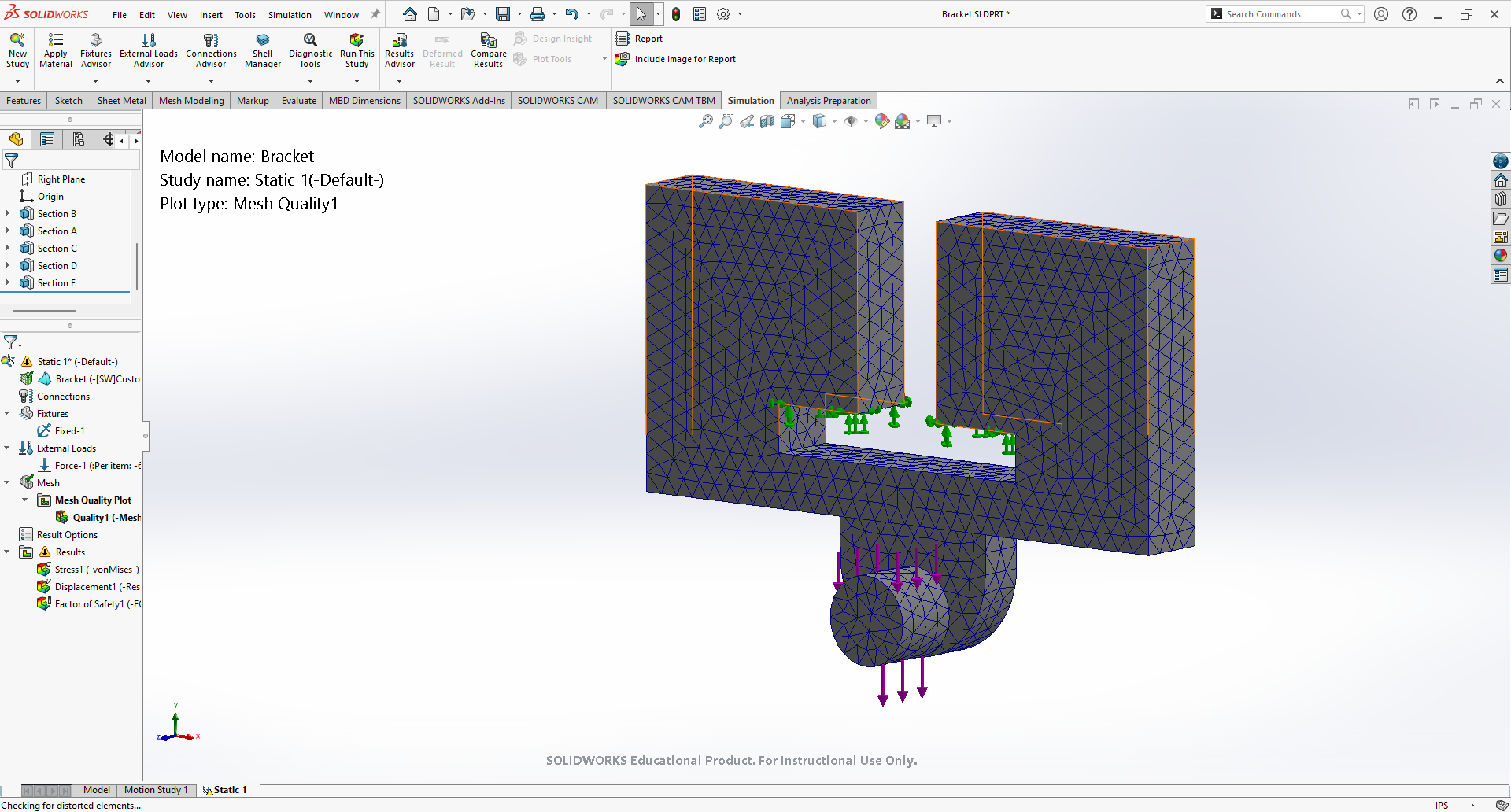
Task: Click the greyed-out Plot Tools button
Action: 543,59
